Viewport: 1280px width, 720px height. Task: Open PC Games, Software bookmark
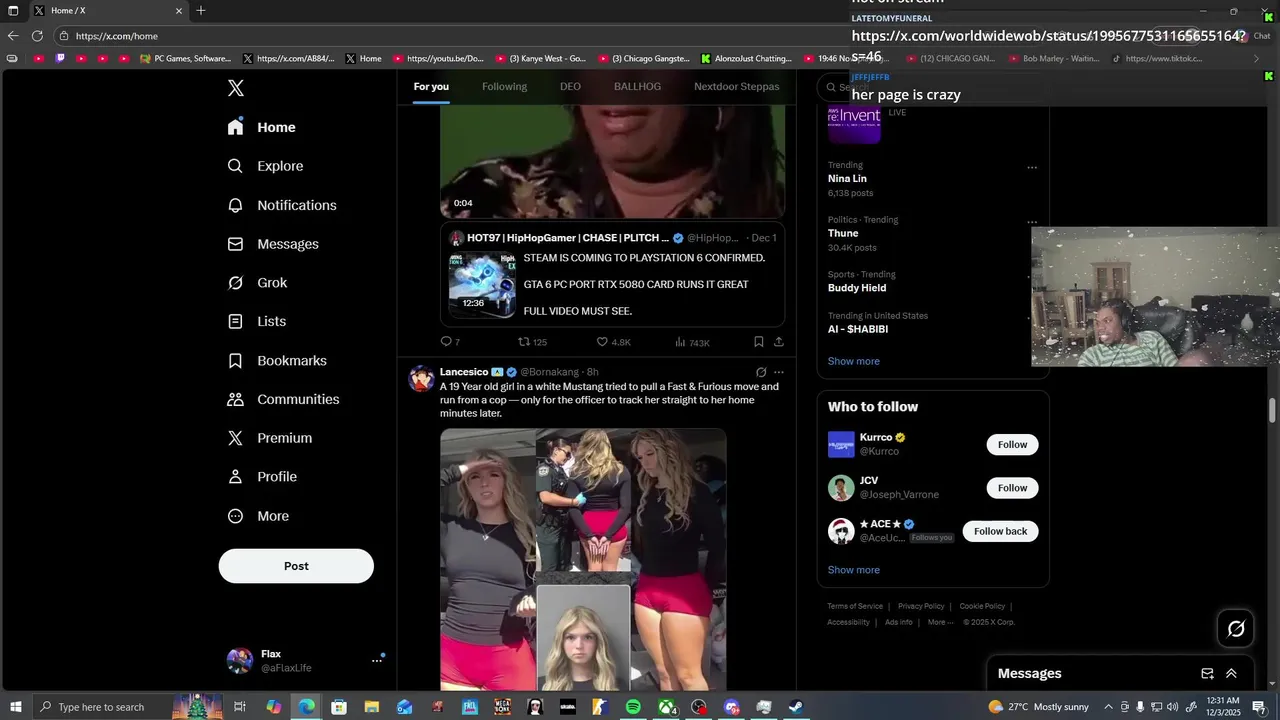pyautogui.click(x=186, y=59)
